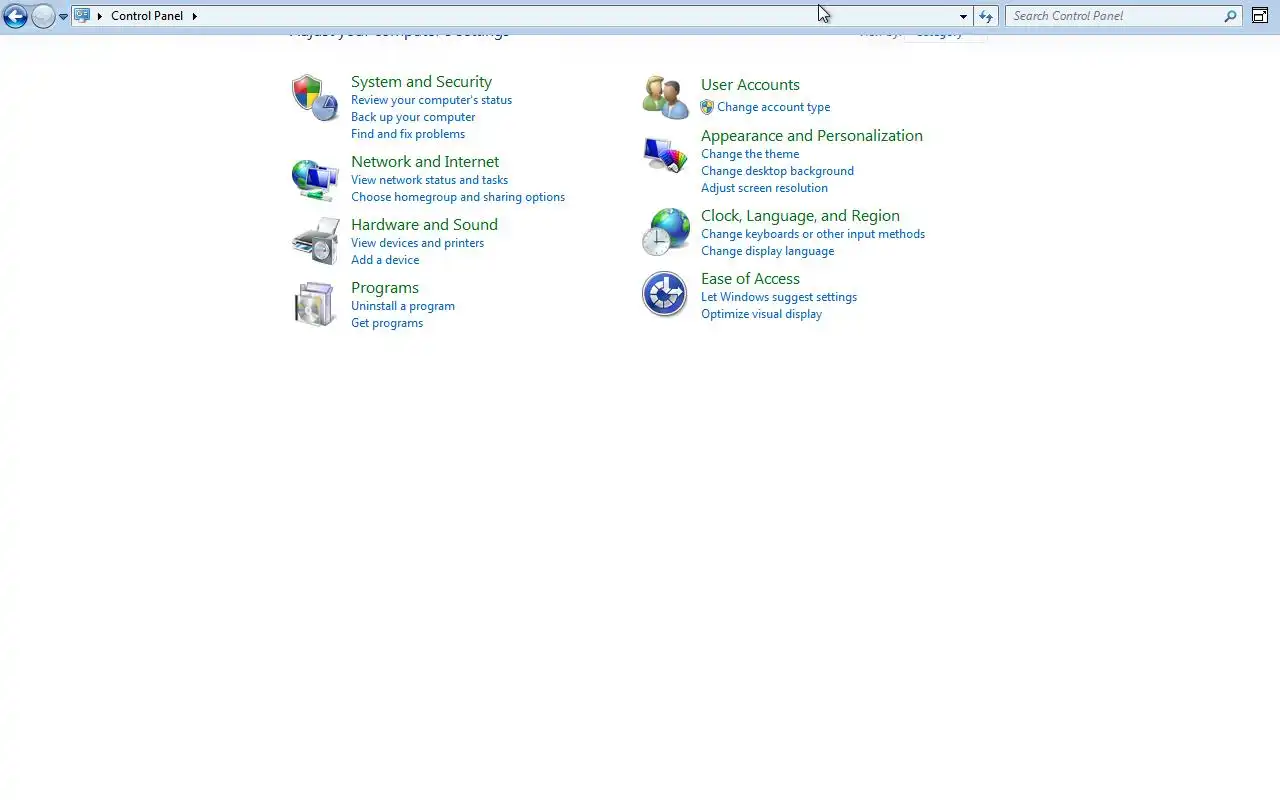Click the restore window button at top right
Image resolution: width=1280 pixels, height=800 pixels.
point(1260,15)
